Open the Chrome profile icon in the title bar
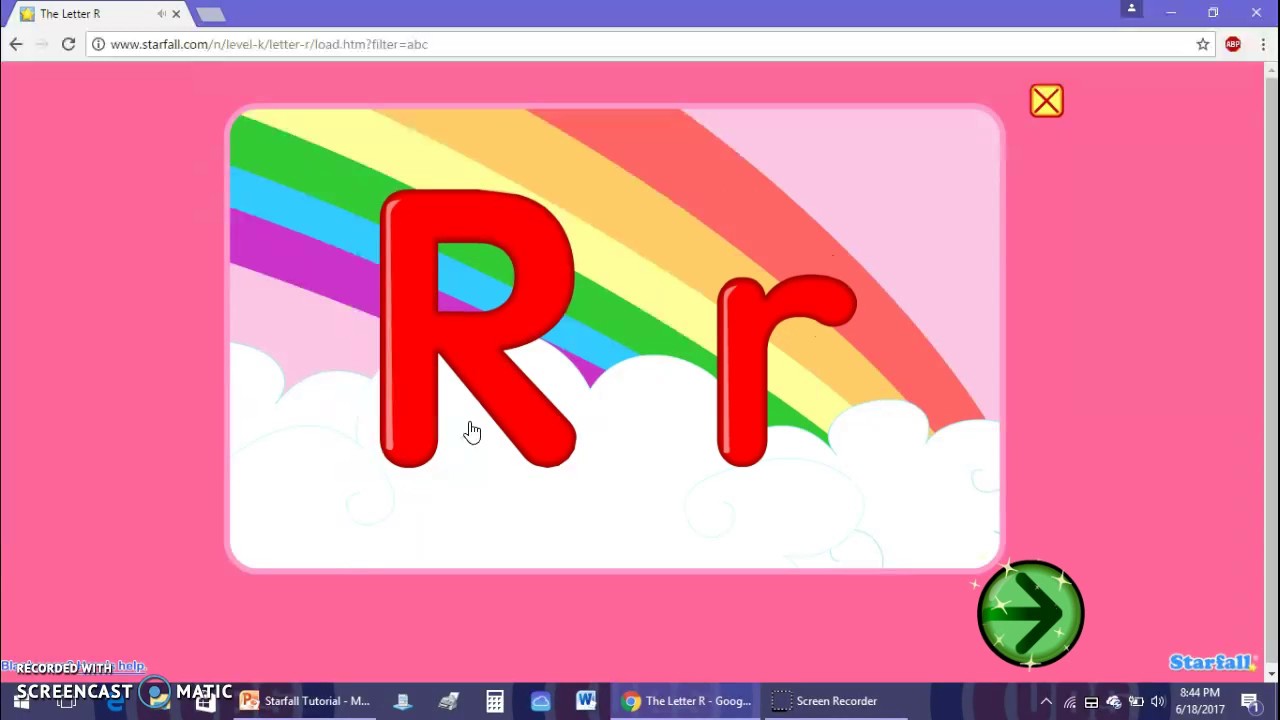The width and height of the screenshot is (1280, 720). point(1132,8)
